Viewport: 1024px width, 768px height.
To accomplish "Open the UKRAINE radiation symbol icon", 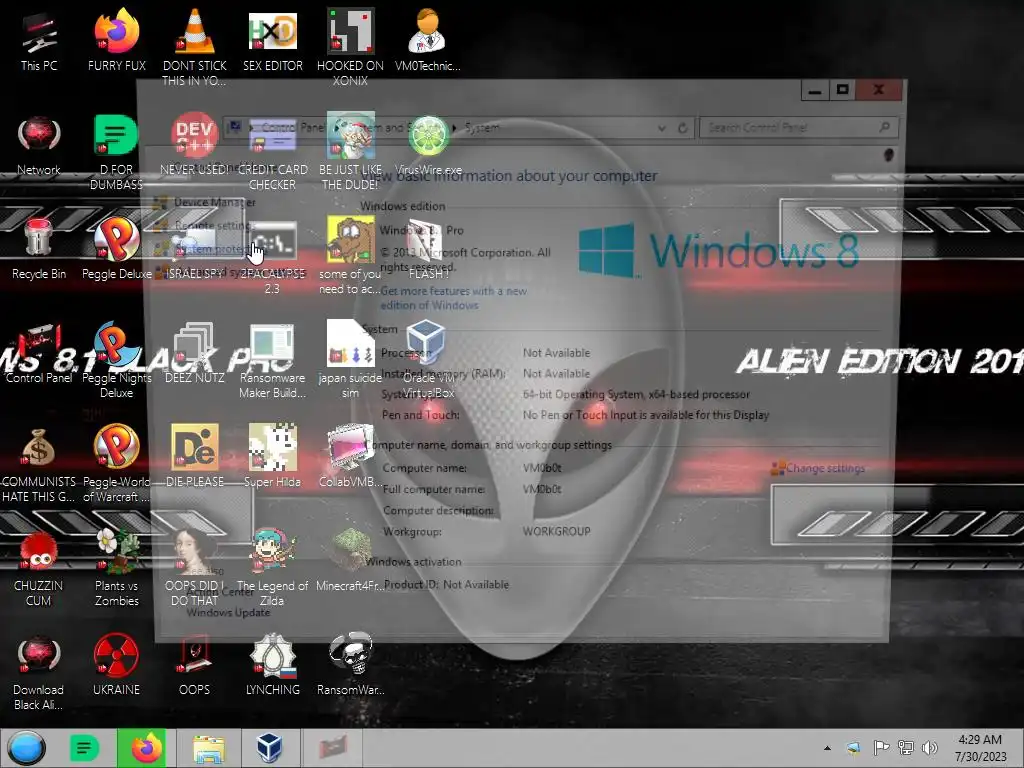I will coord(116,664).
